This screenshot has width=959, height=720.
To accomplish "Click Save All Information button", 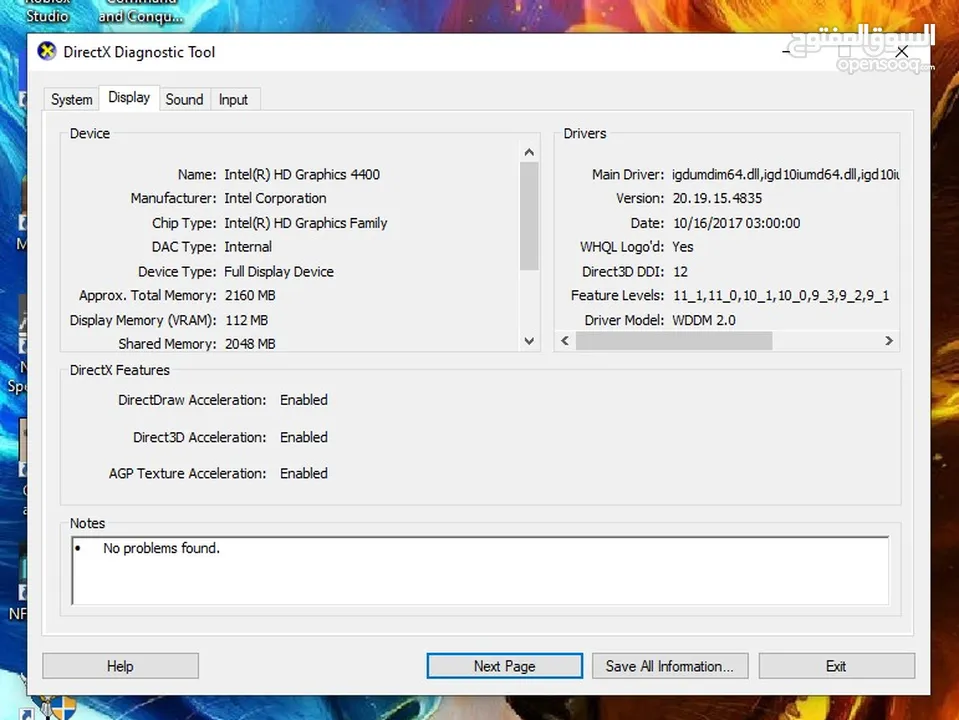I will (670, 666).
